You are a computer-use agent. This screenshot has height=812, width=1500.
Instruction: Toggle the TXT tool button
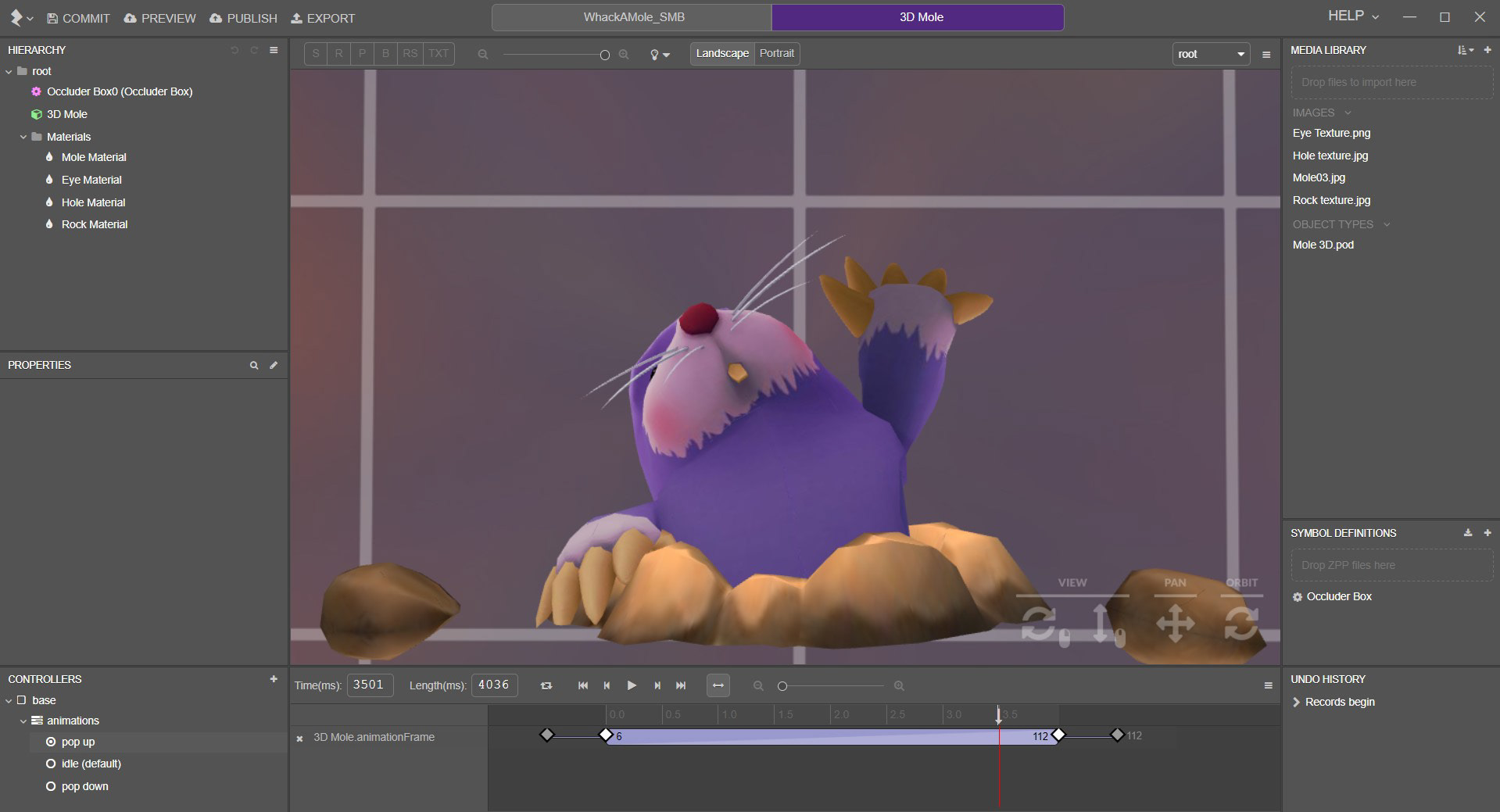pyautogui.click(x=439, y=54)
